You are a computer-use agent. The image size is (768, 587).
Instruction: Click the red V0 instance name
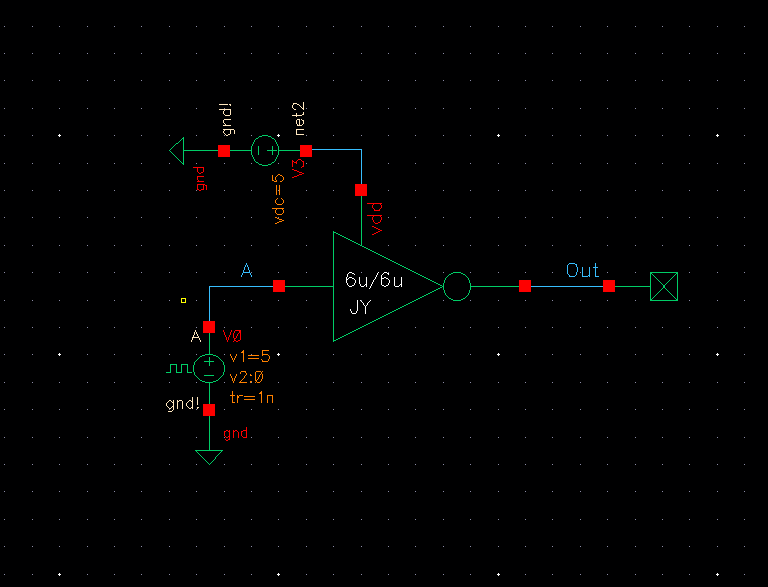[x=232, y=336]
